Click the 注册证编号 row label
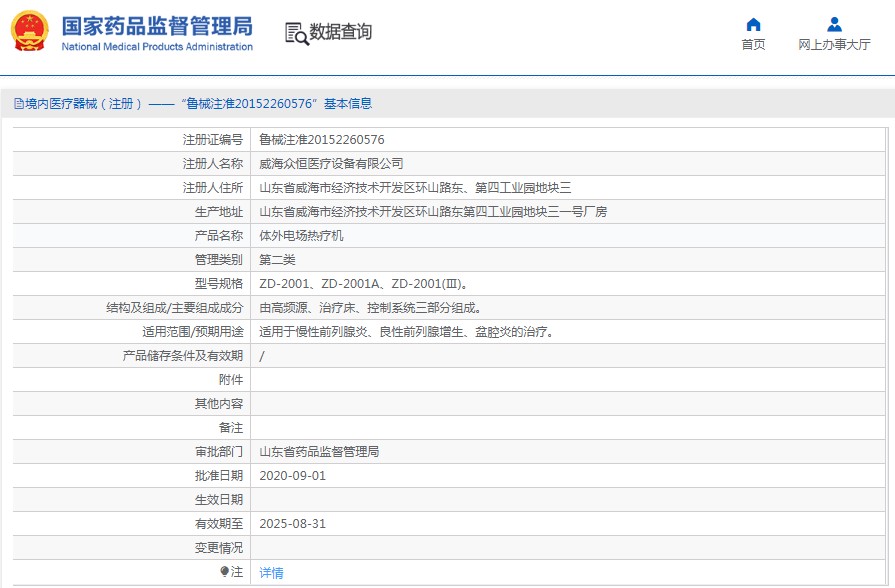This screenshot has width=895, height=588. [213, 140]
